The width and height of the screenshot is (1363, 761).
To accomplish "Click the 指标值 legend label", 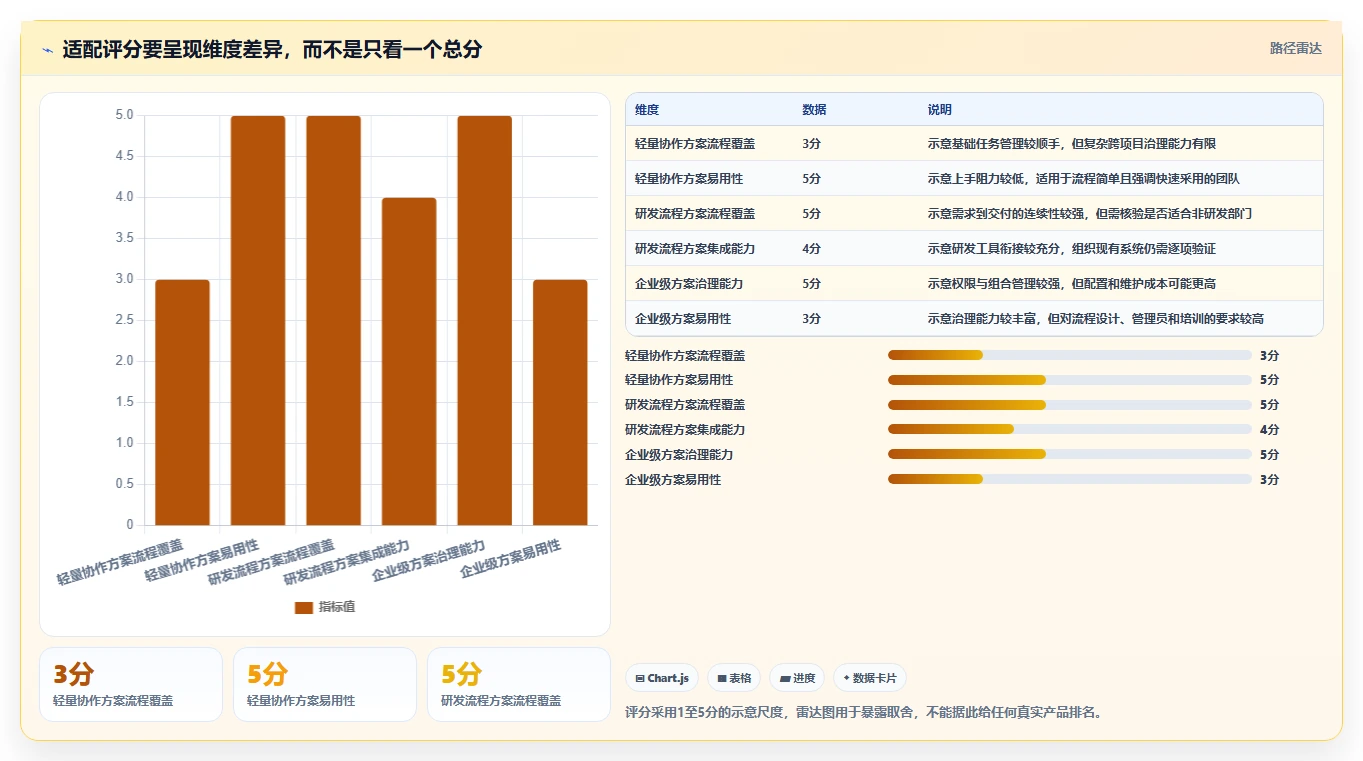I will click(x=337, y=607).
